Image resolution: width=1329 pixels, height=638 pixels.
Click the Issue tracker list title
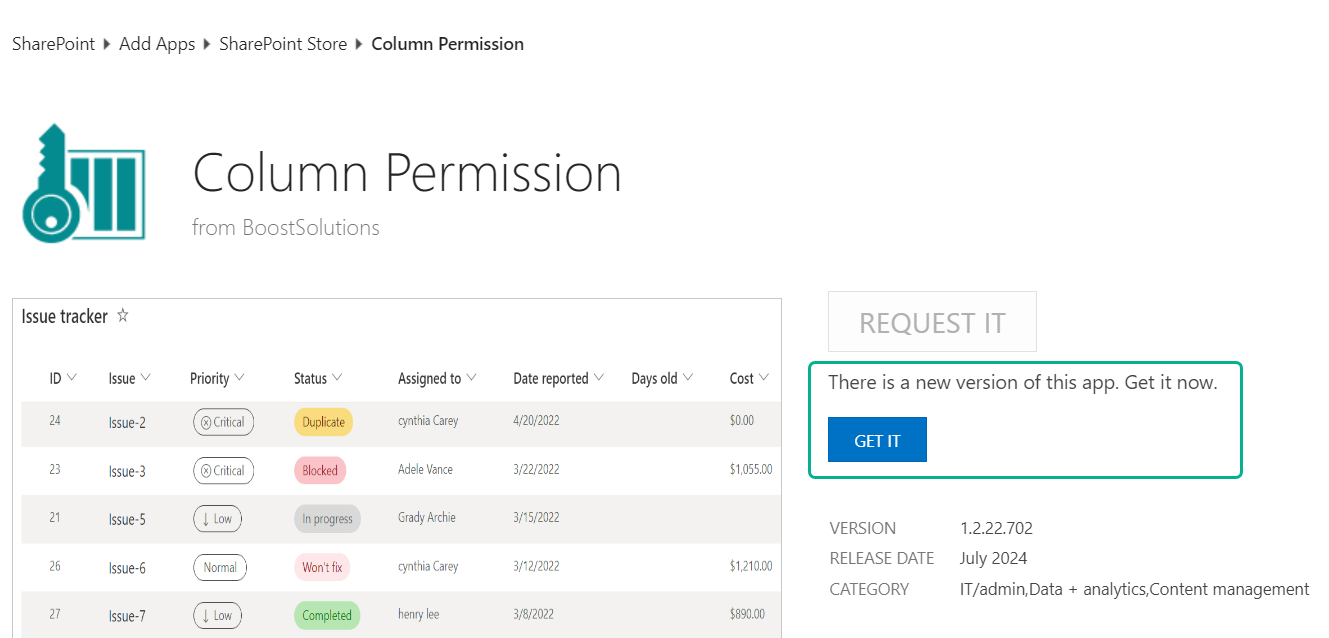[64, 316]
